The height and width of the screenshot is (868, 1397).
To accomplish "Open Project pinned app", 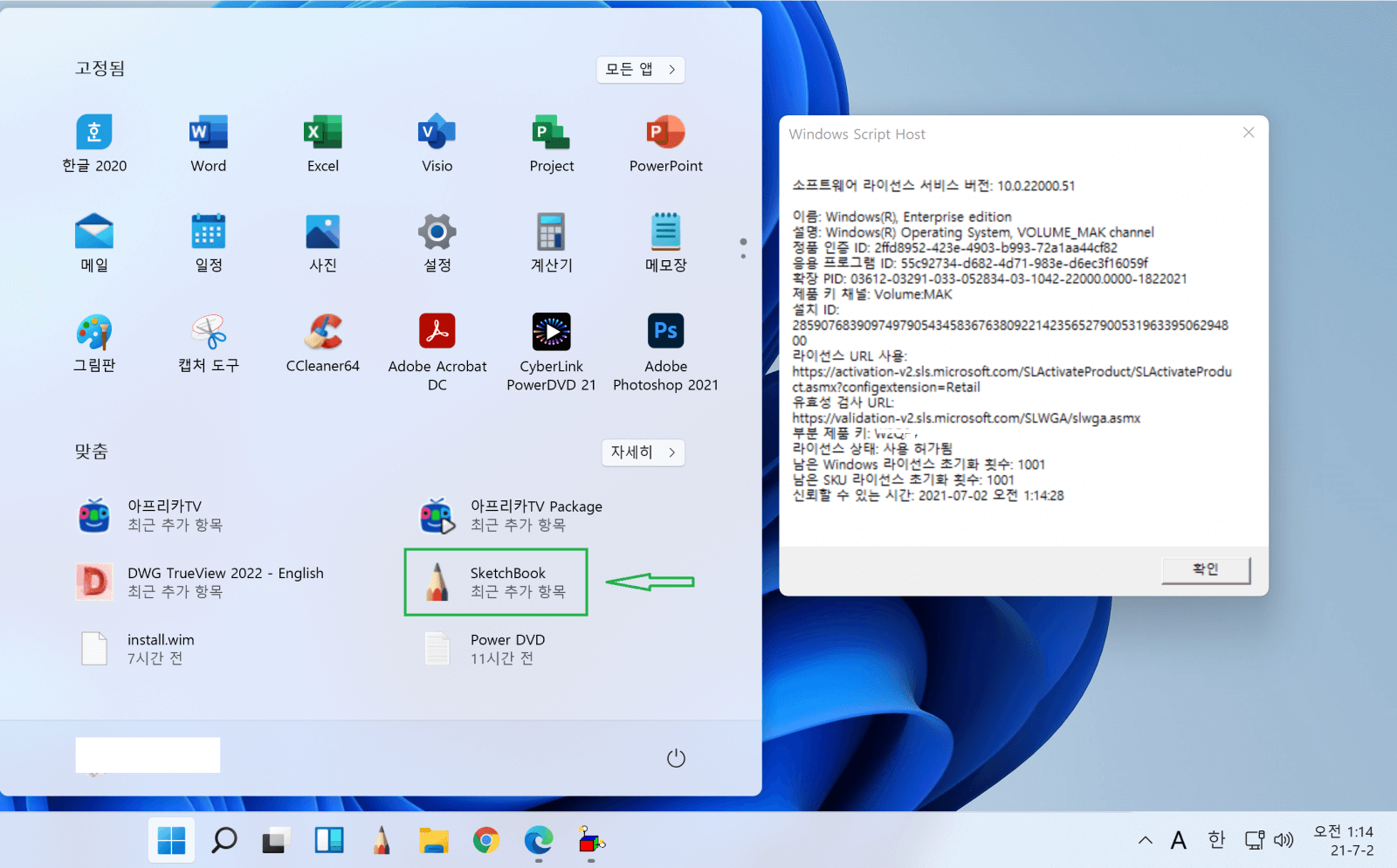I will click(x=552, y=144).
